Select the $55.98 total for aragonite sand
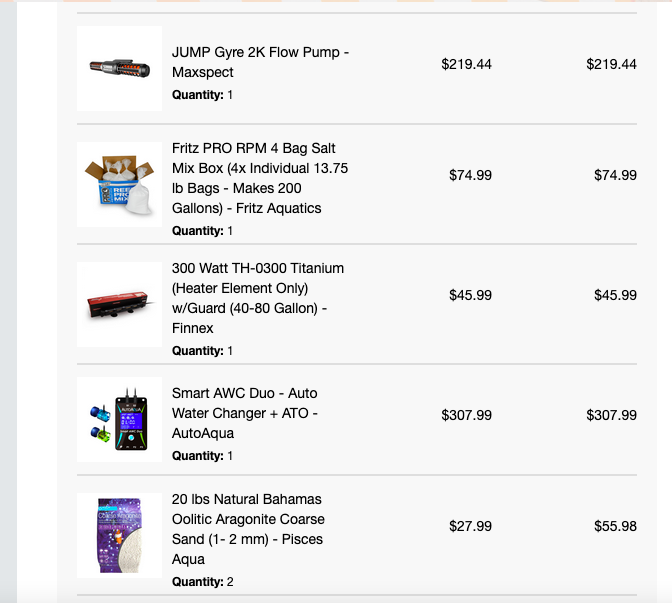672x603 pixels. 615,526
